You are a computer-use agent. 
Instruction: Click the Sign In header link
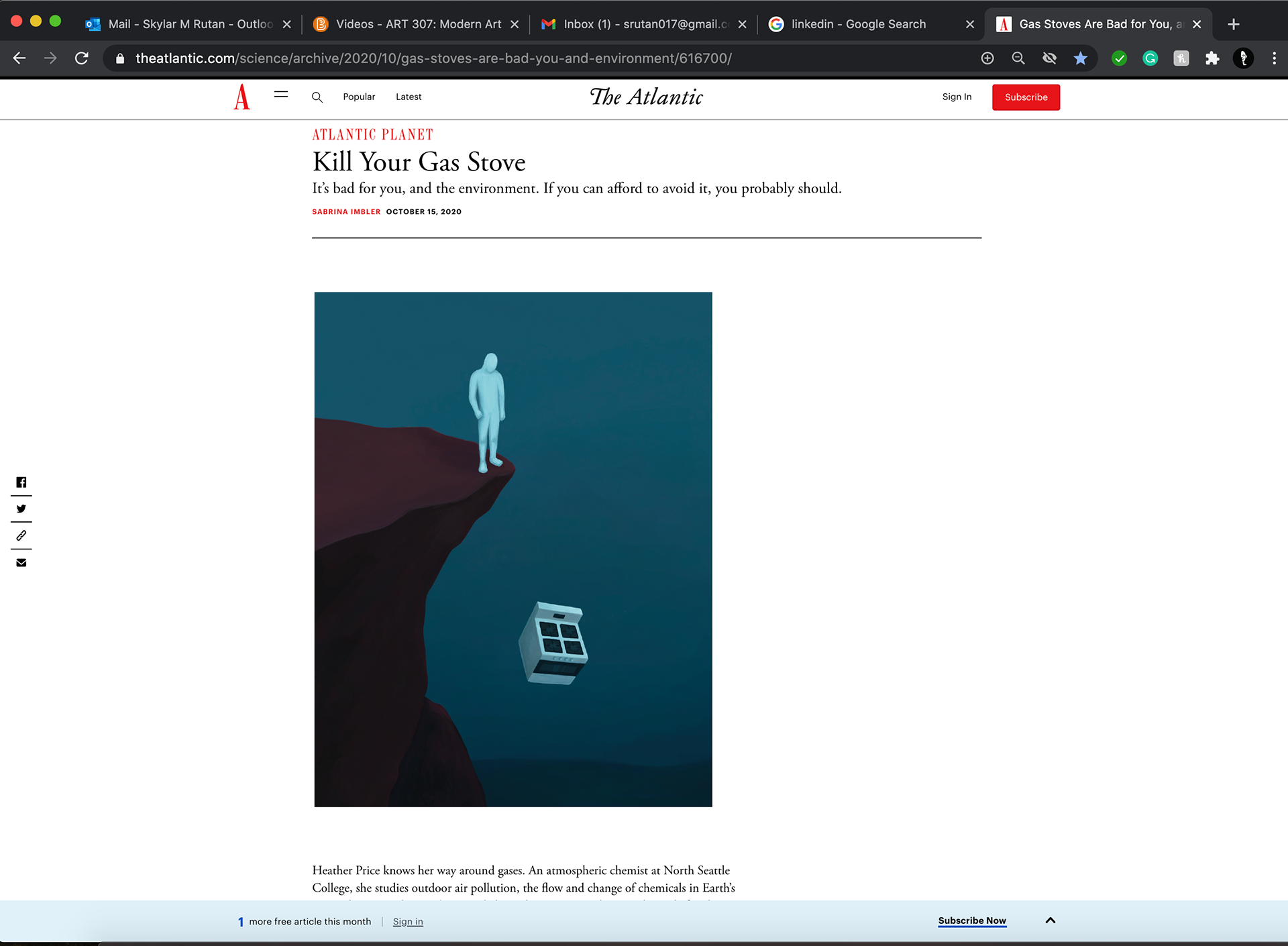957,97
